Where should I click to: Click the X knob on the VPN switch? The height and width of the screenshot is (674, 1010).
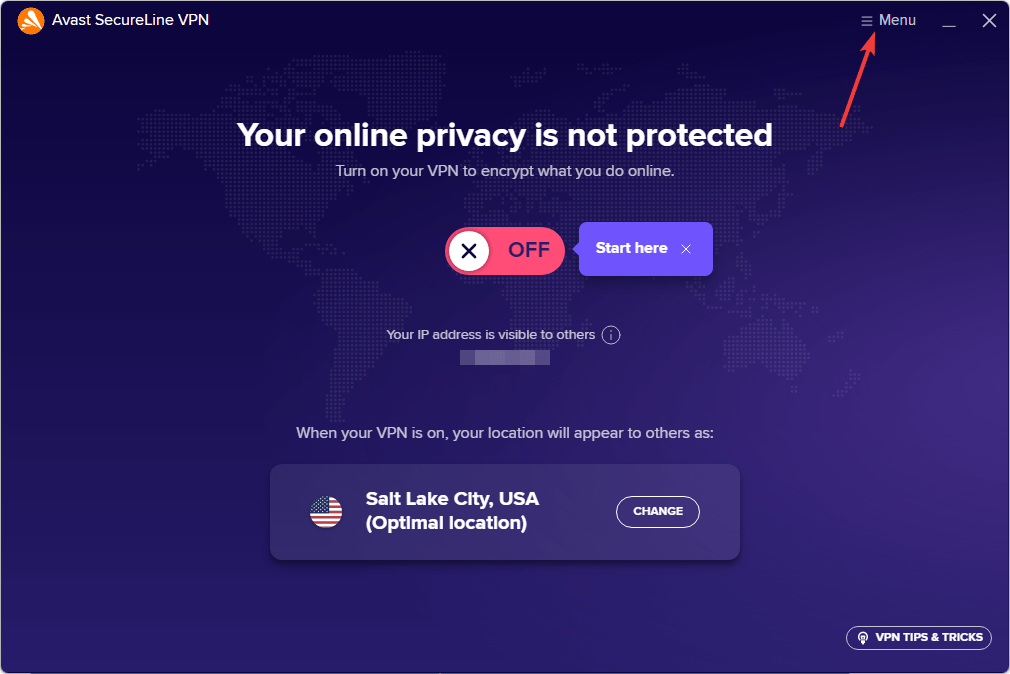469,250
